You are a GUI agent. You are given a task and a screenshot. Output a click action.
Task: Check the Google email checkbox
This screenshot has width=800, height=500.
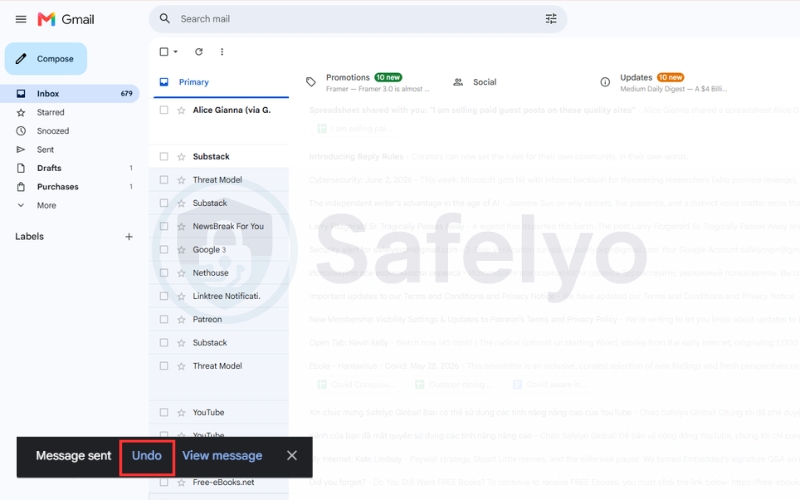point(164,250)
